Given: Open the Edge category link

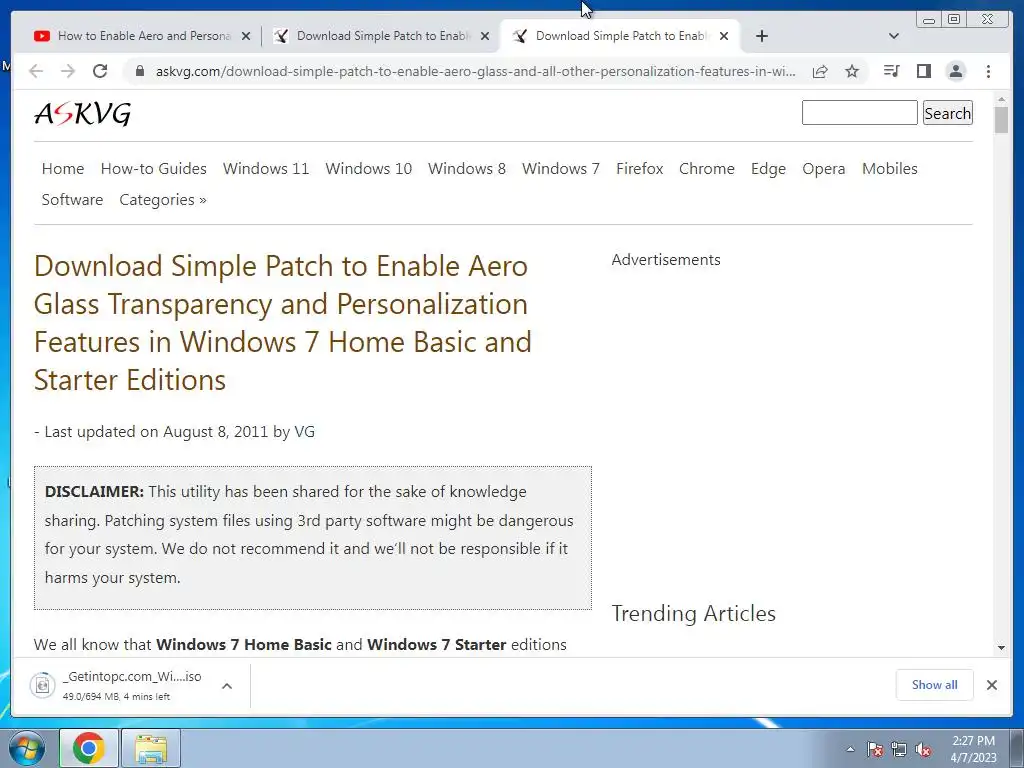Looking at the screenshot, I should [768, 168].
